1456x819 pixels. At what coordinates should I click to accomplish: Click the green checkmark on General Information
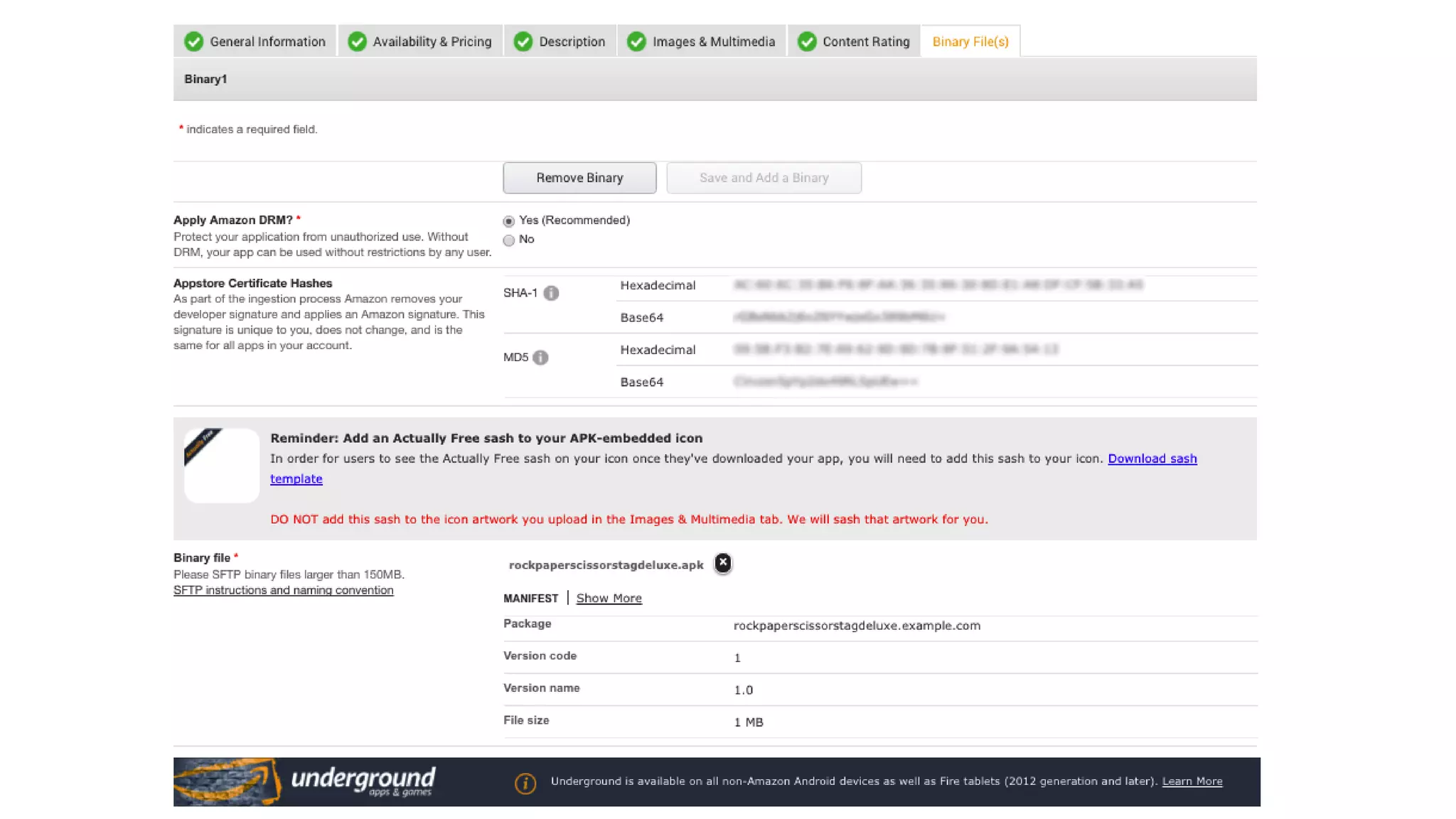193,42
